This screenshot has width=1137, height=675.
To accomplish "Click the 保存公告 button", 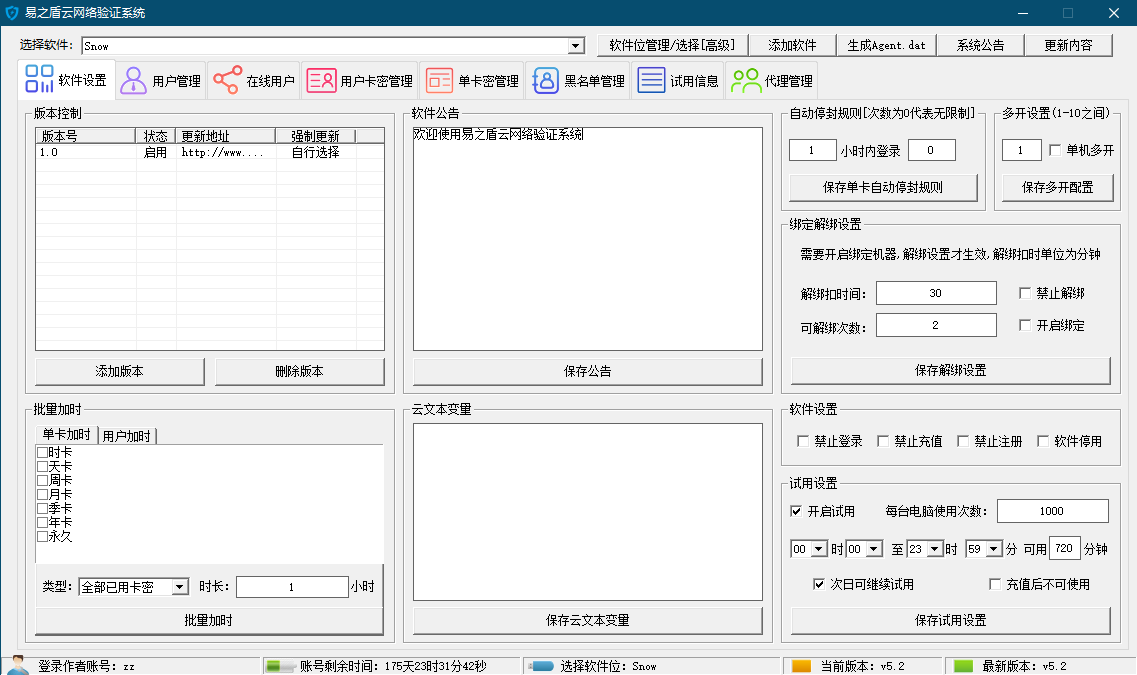I will [587, 371].
